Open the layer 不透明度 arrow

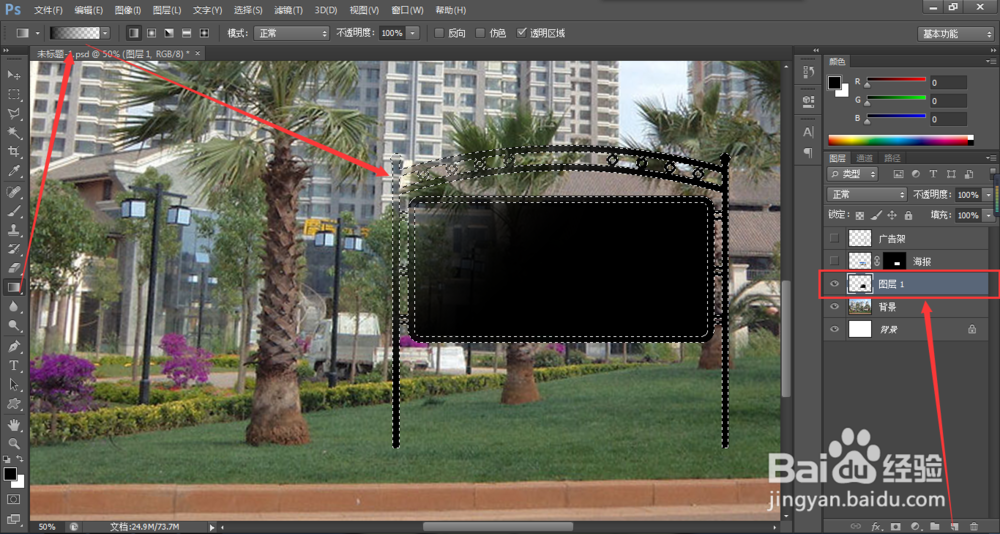tap(989, 195)
